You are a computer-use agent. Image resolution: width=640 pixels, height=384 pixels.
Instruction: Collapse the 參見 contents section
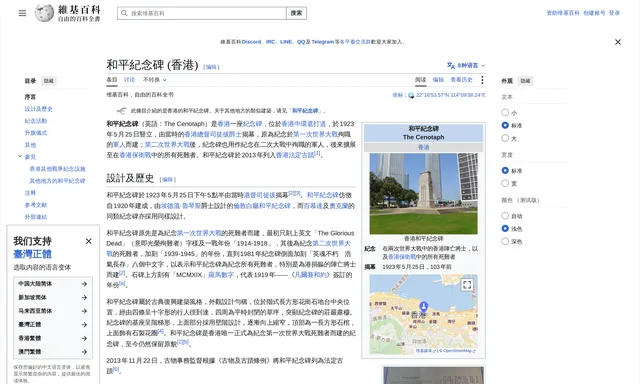pyautogui.click(x=20, y=156)
